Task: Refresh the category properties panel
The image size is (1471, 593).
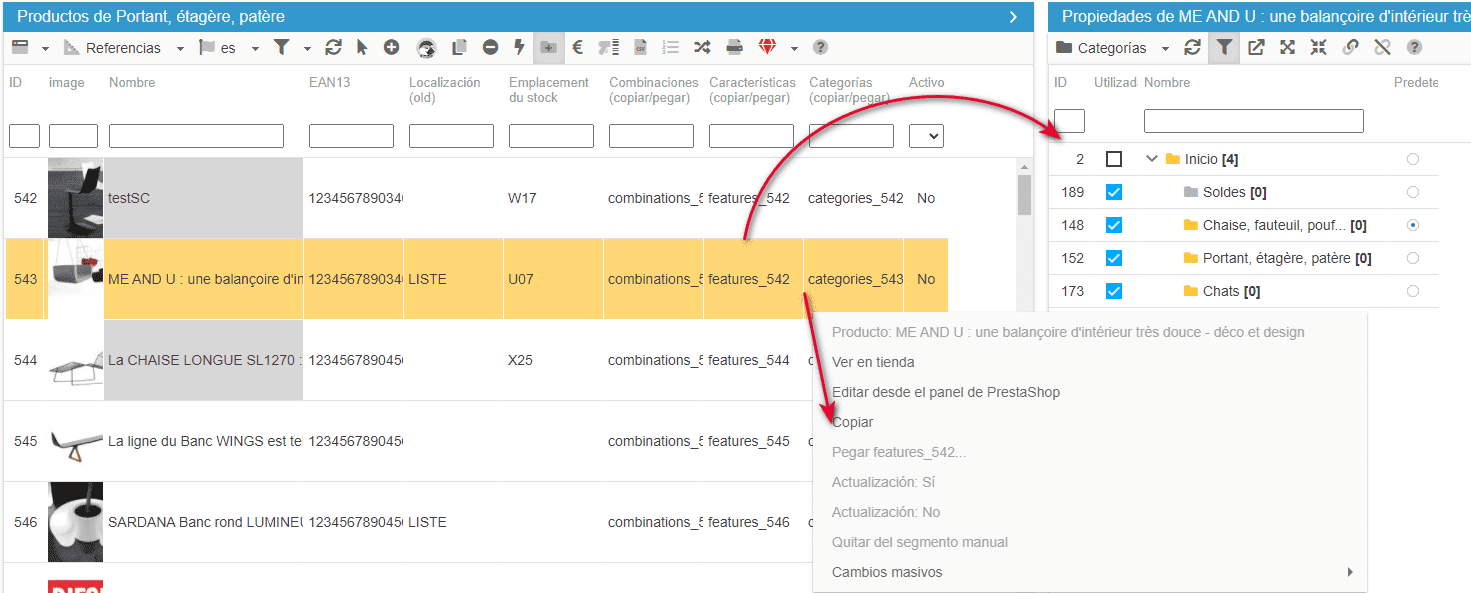Action: [x=1192, y=47]
